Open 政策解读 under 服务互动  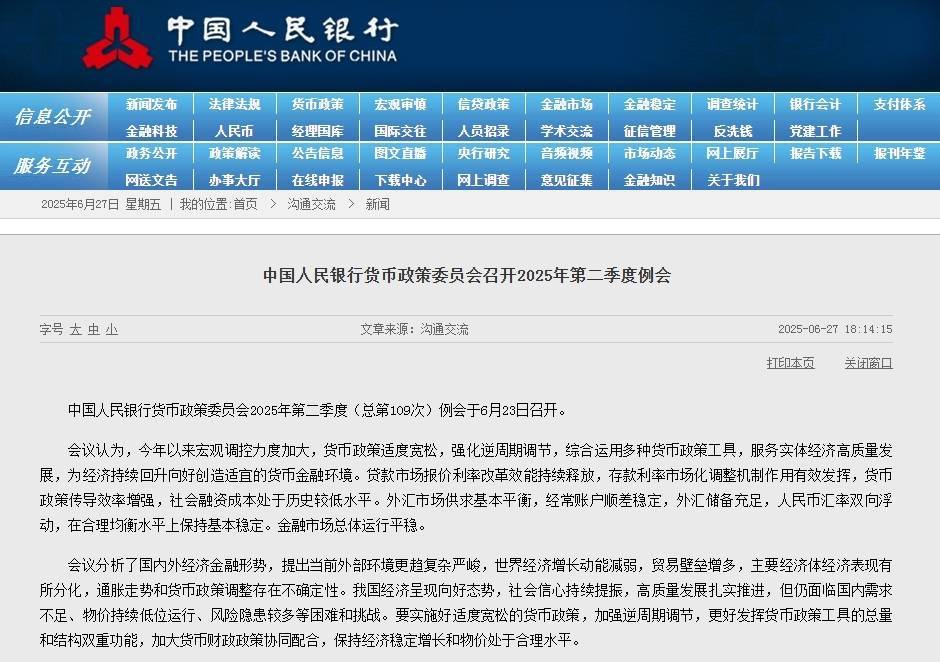234,154
